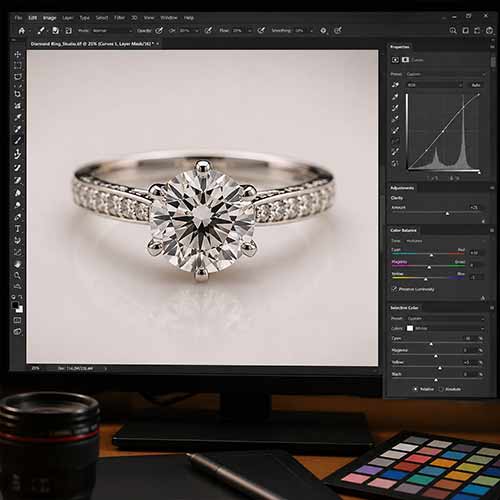The image size is (500, 500).
Task: Select the Type tool (T icon)
Action: click(x=18, y=229)
